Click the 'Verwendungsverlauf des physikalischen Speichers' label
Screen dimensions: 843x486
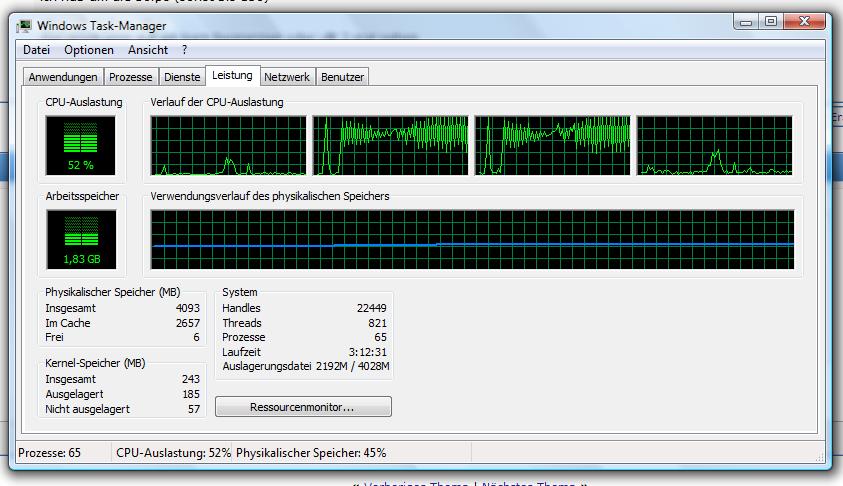point(270,196)
